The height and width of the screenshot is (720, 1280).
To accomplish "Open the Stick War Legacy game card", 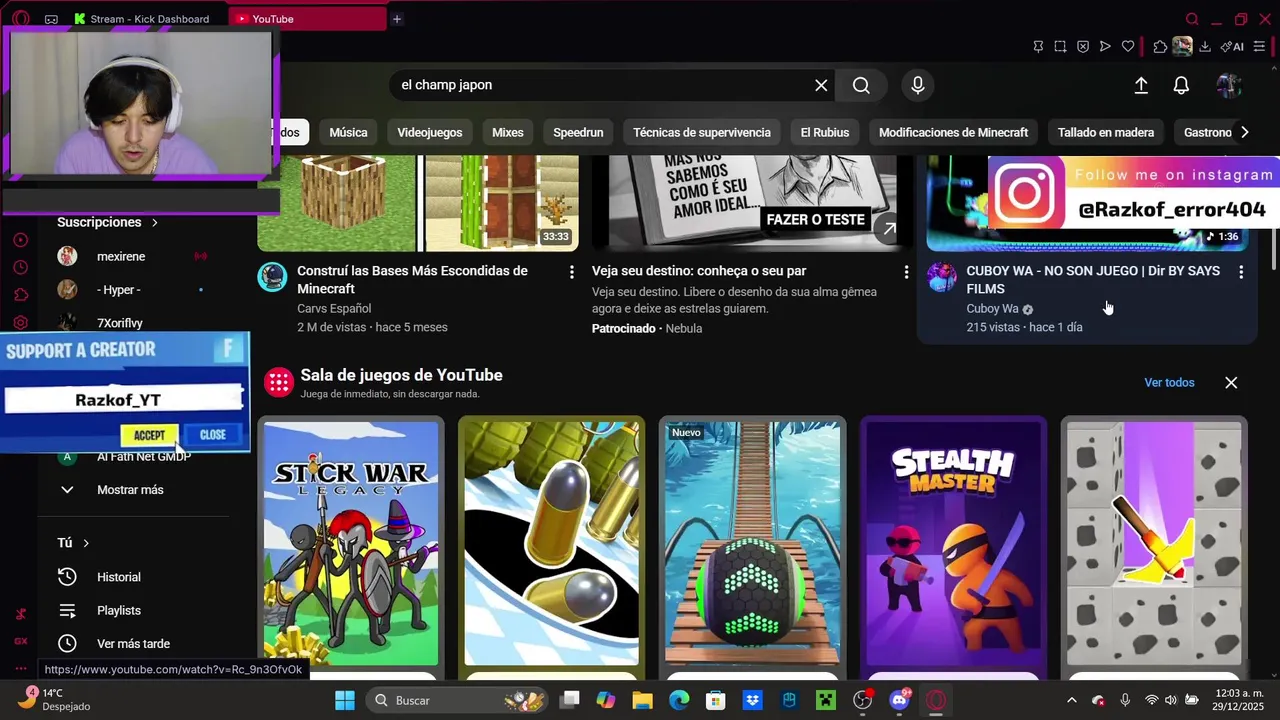I will click(x=351, y=543).
